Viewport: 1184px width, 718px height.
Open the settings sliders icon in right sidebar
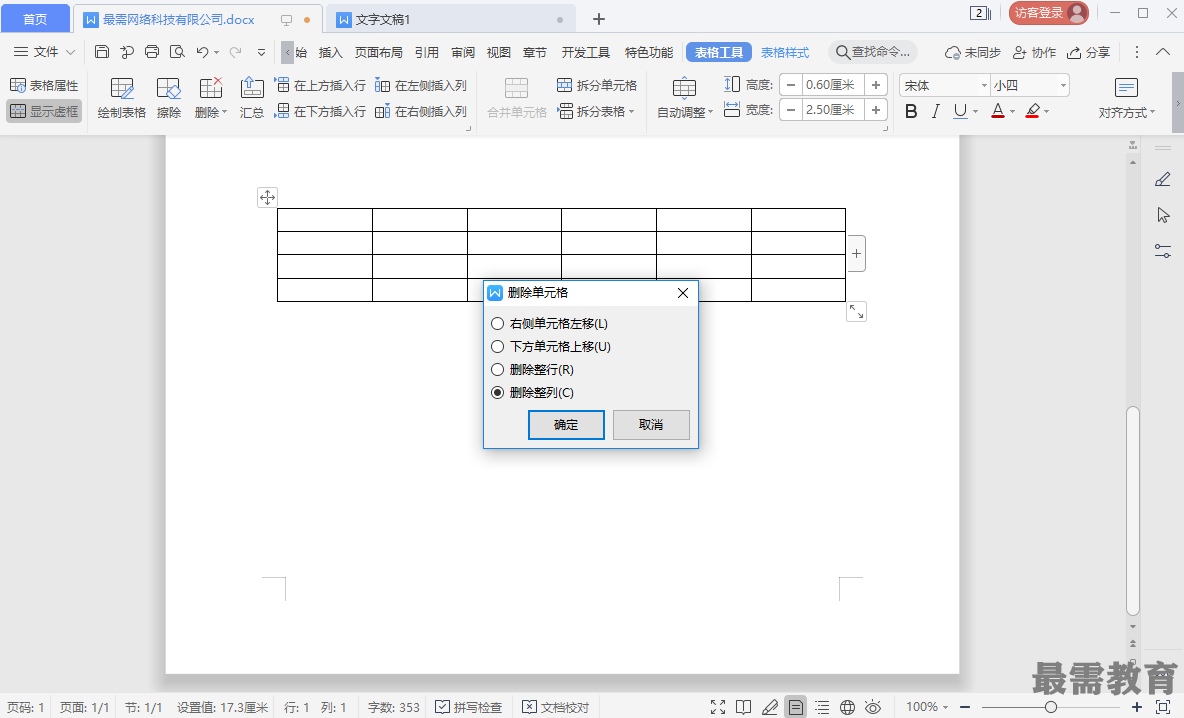pos(1163,251)
